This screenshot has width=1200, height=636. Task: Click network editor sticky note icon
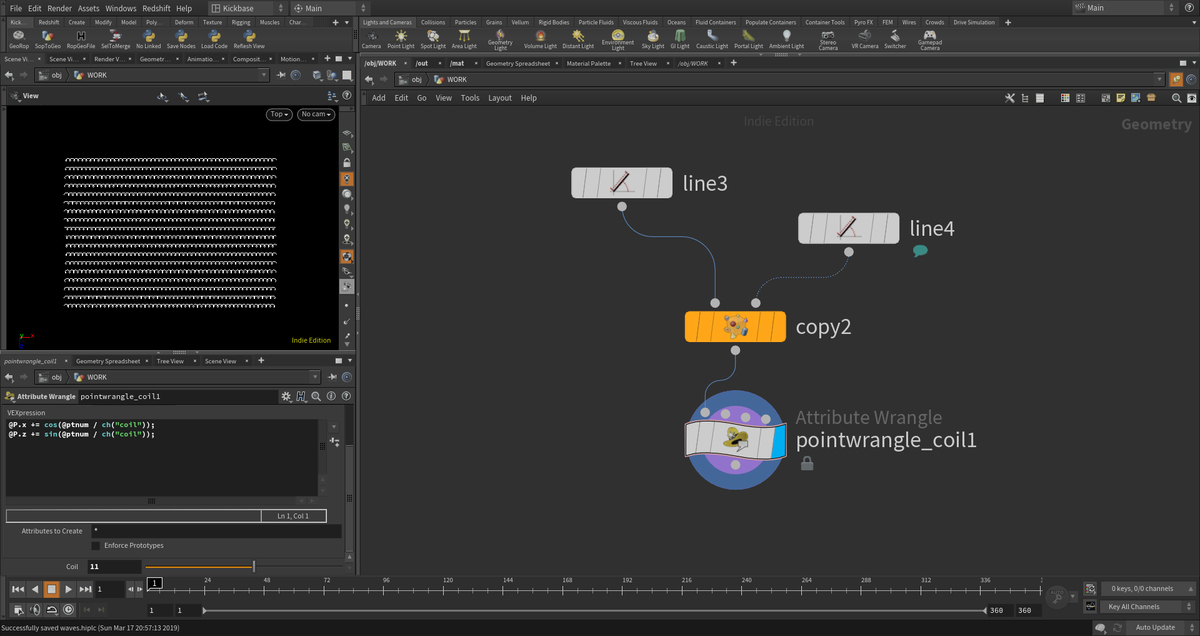point(1121,97)
